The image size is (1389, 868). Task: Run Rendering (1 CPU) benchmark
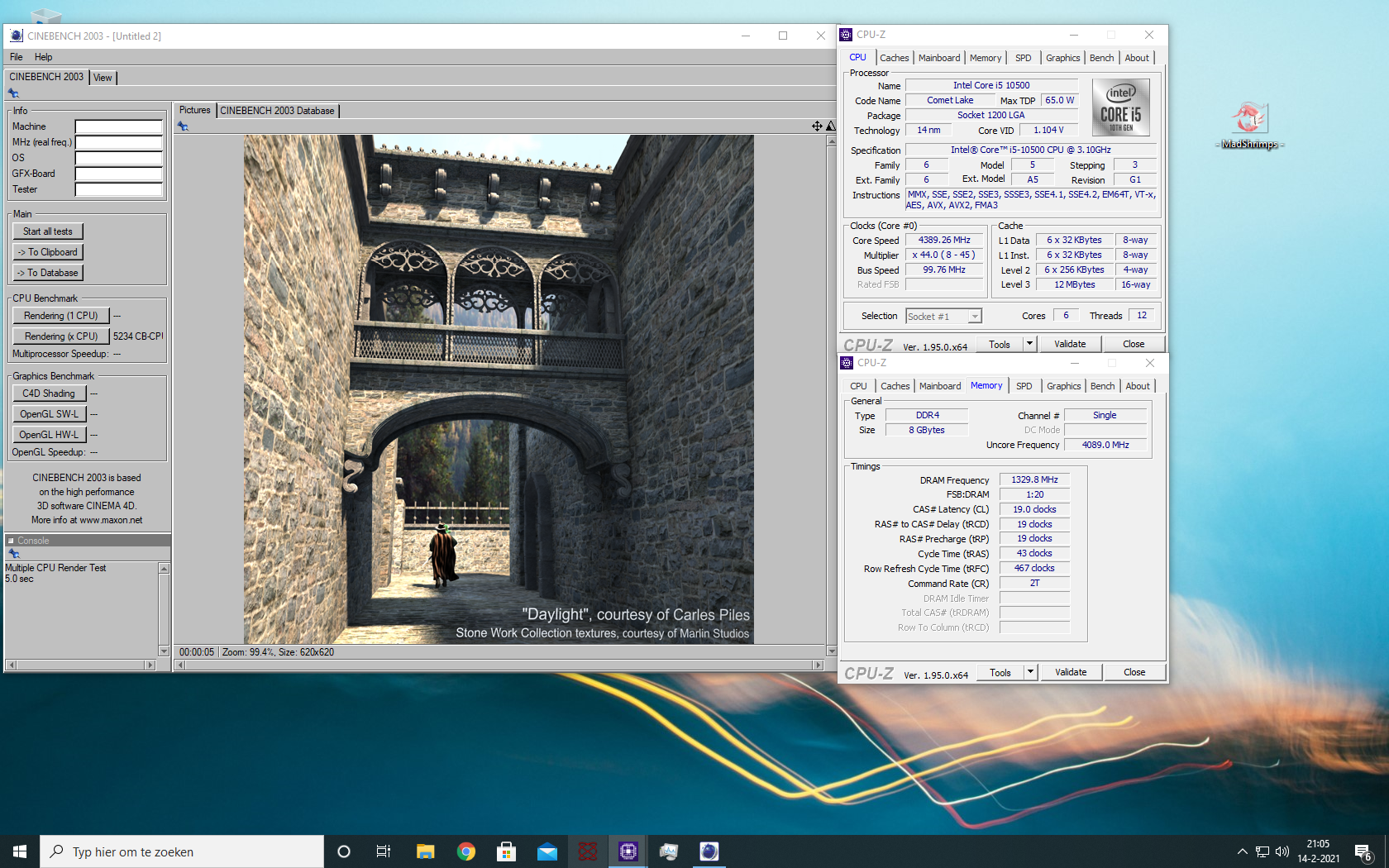pyautogui.click(x=61, y=316)
